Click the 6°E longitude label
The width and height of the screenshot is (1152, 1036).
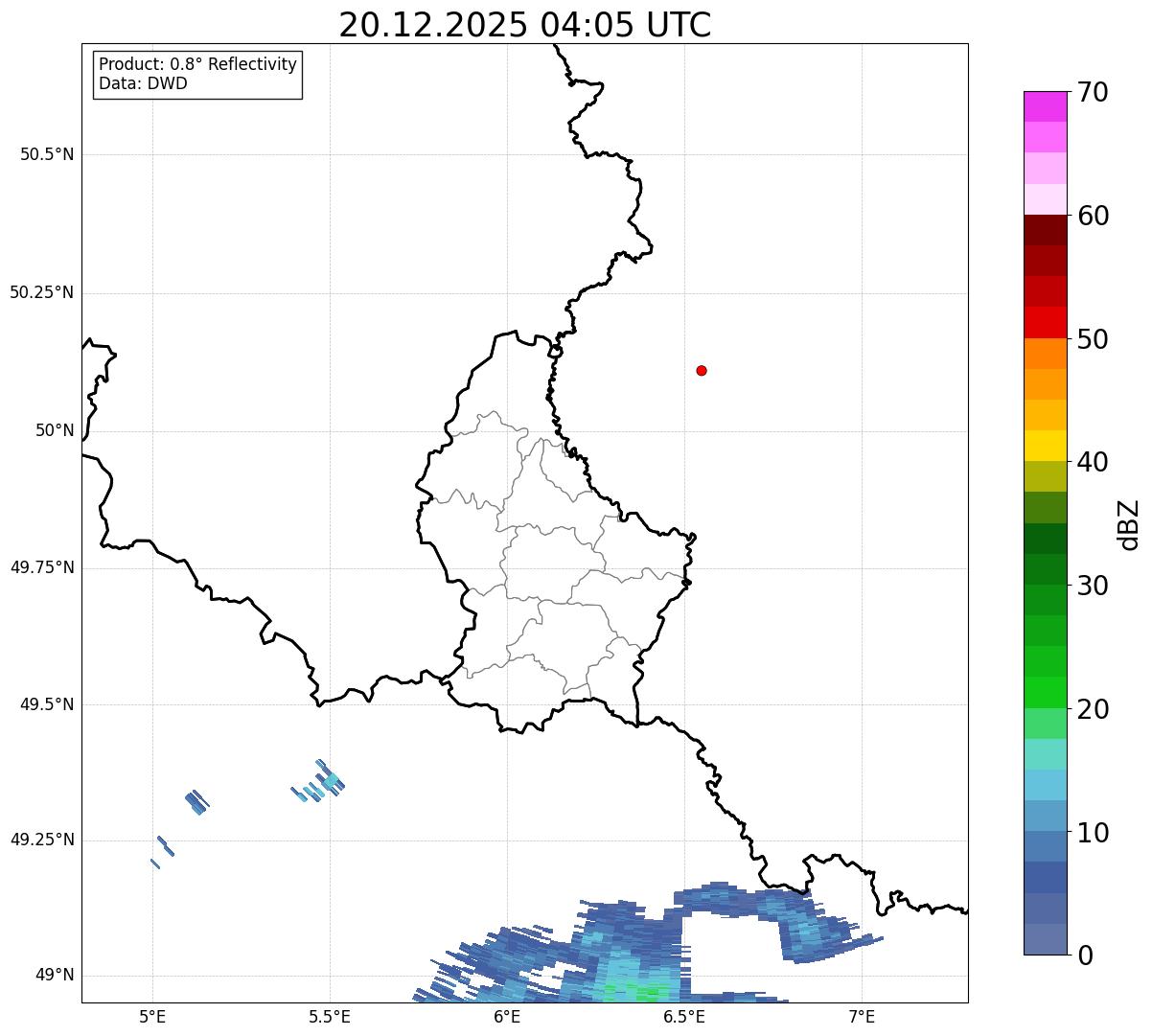[x=507, y=1016]
